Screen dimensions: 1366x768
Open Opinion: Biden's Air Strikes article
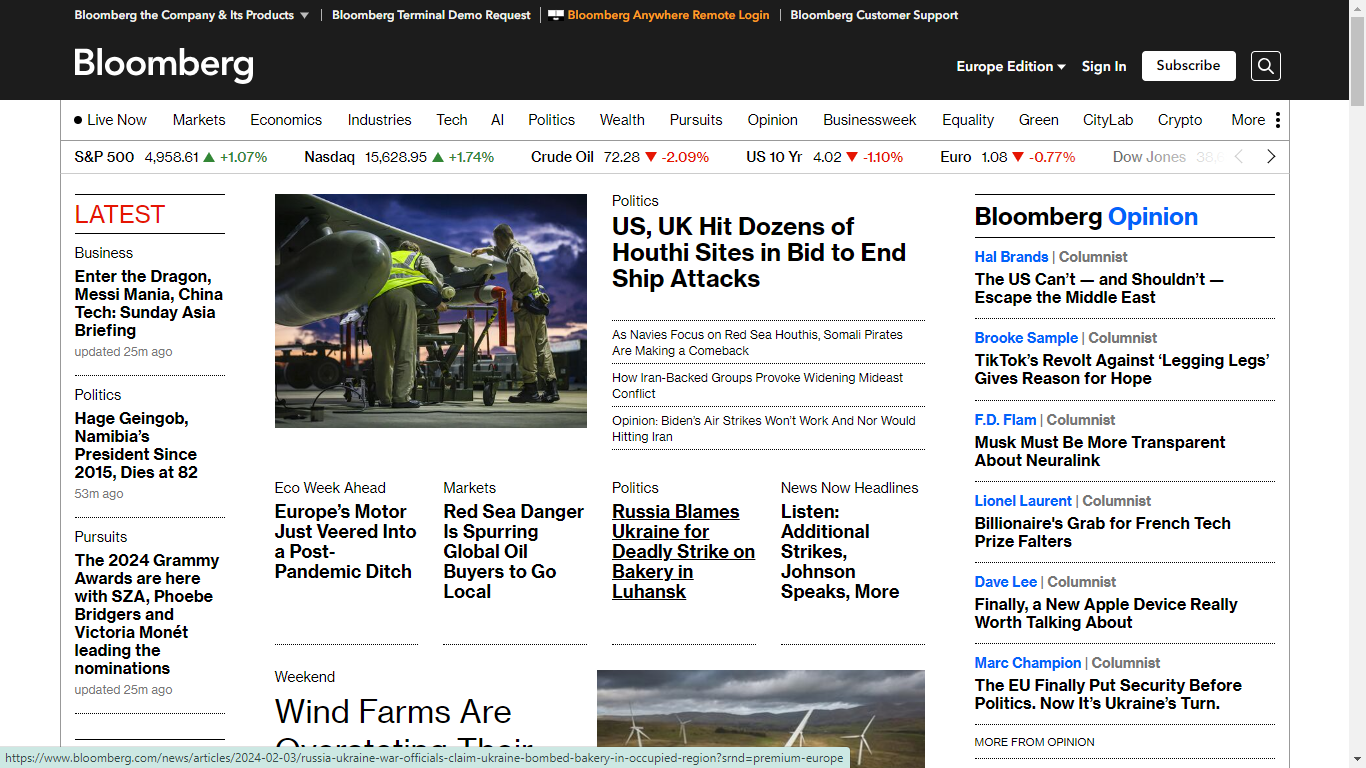point(763,429)
